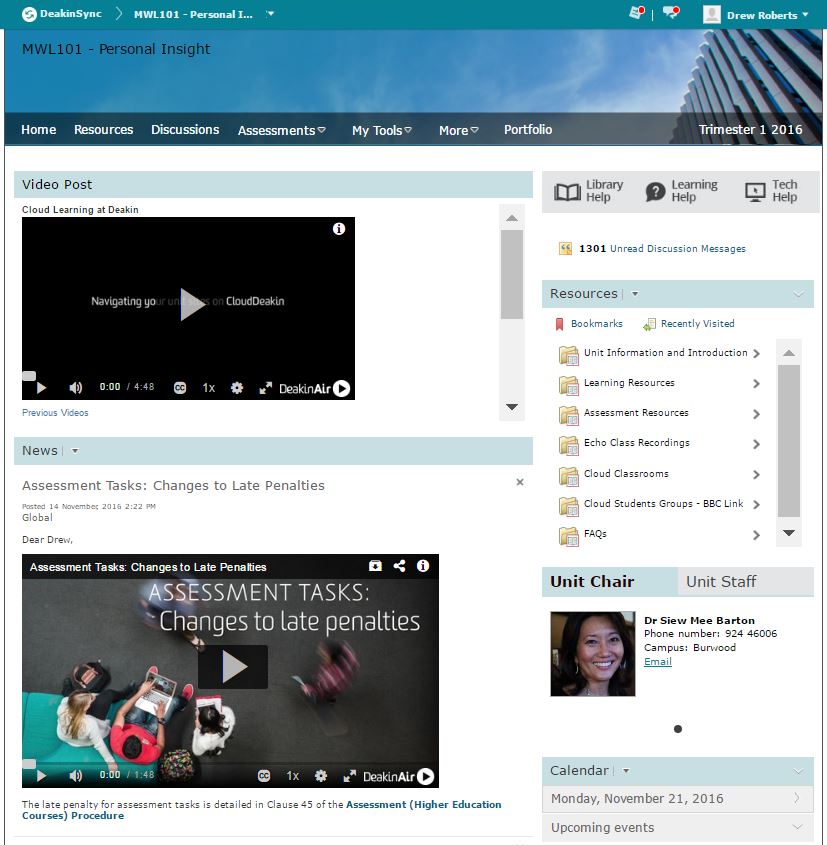The width and height of the screenshot is (827, 845).
Task: Share the Late Penalties video
Action: (399, 566)
